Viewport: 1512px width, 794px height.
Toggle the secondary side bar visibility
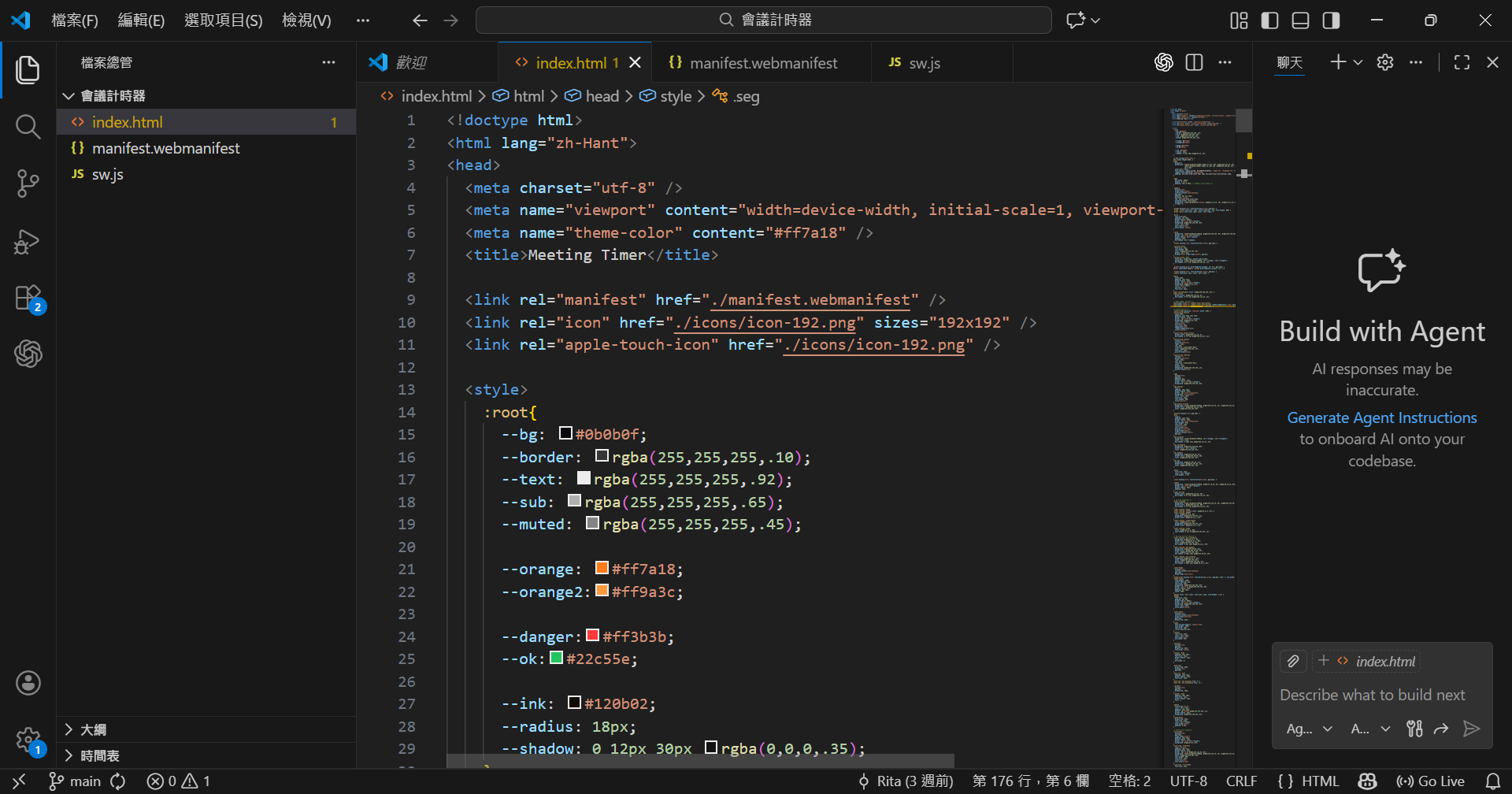click(1331, 20)
